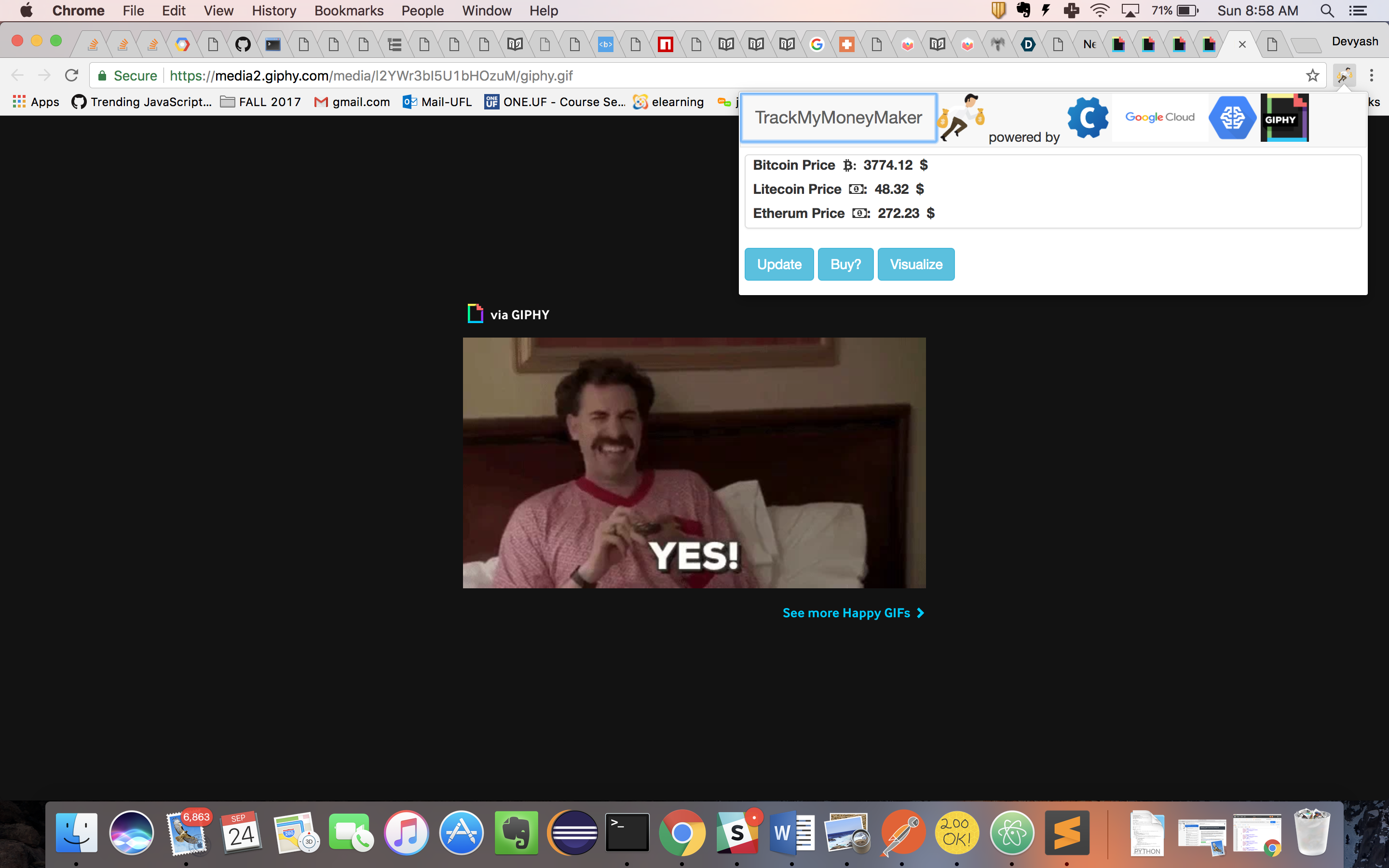Click the TrackMyMoneyMaker extension icon in toolbar

tap(1344, 75)
